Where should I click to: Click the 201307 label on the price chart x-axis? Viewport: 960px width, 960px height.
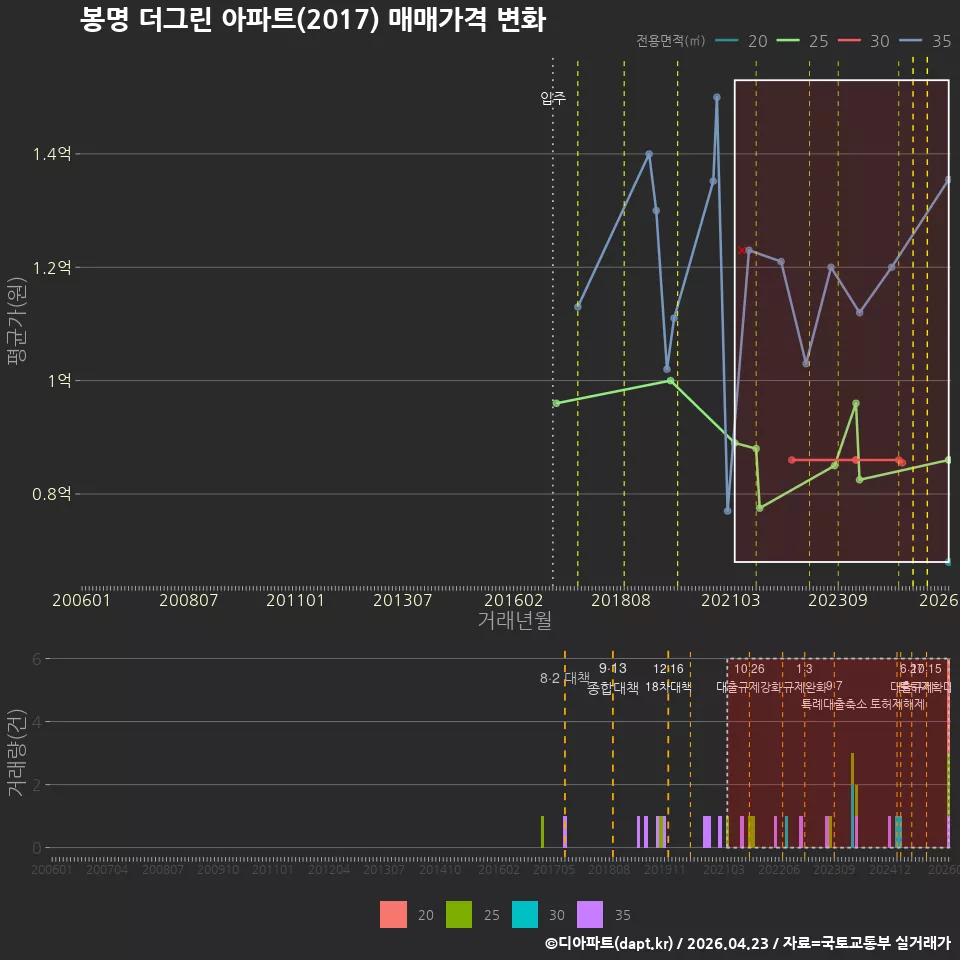pos(403,600)
